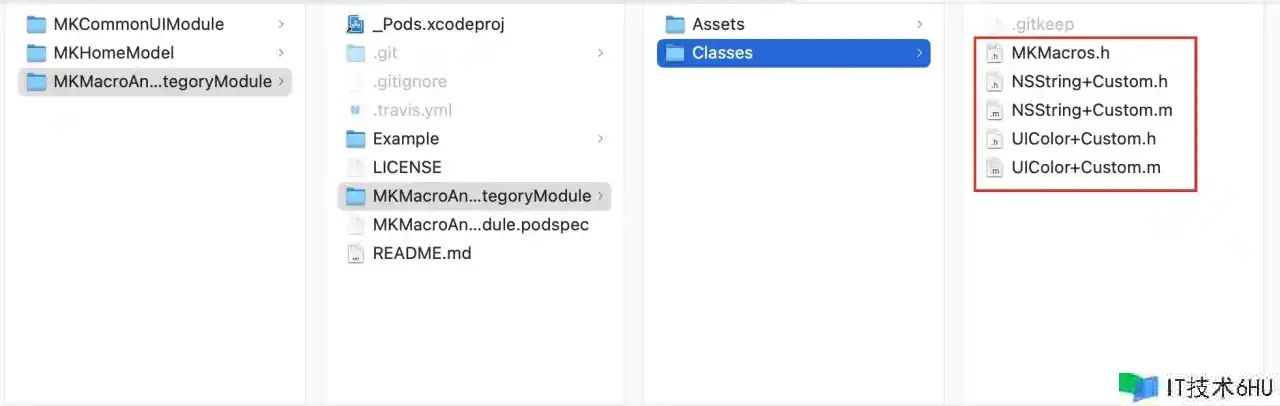Click the MKHomeModel folder icon
The width and height of the screenshot is (1280, 406).
(37, 53)
